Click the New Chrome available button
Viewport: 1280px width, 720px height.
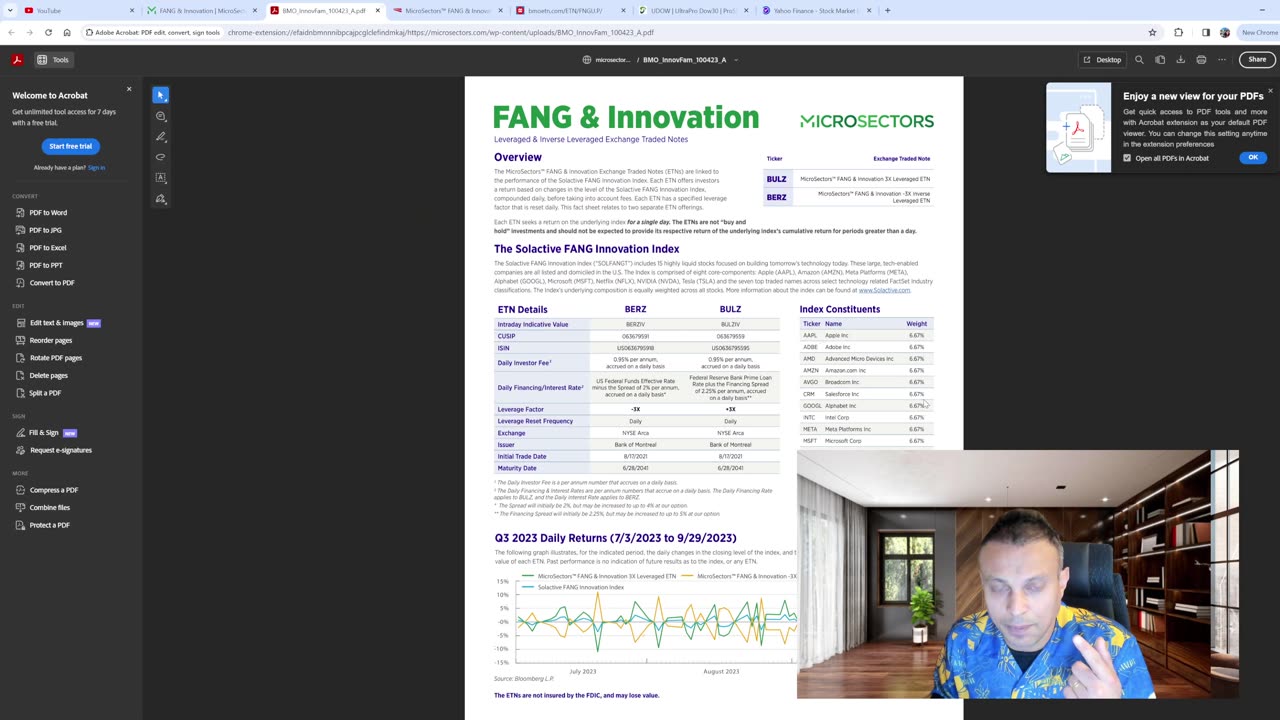pyautogui.click(x=1258, y=32)
